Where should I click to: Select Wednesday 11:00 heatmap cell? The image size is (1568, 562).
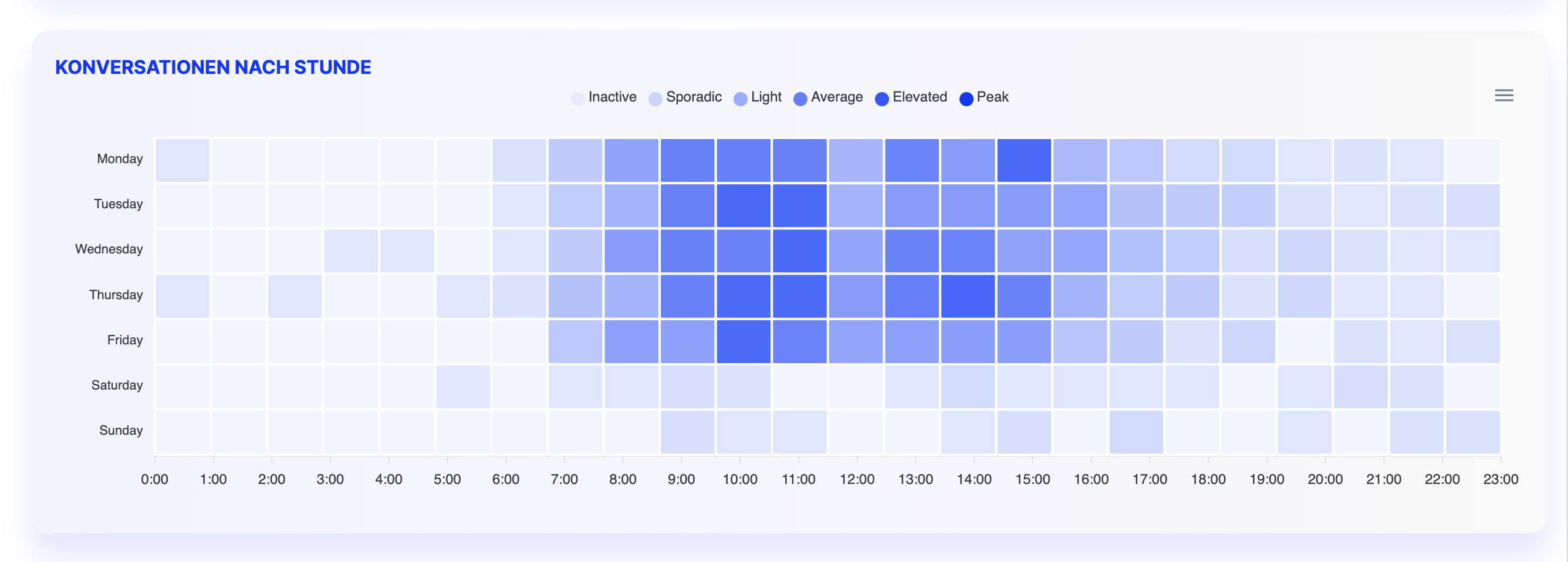(800, 250)
